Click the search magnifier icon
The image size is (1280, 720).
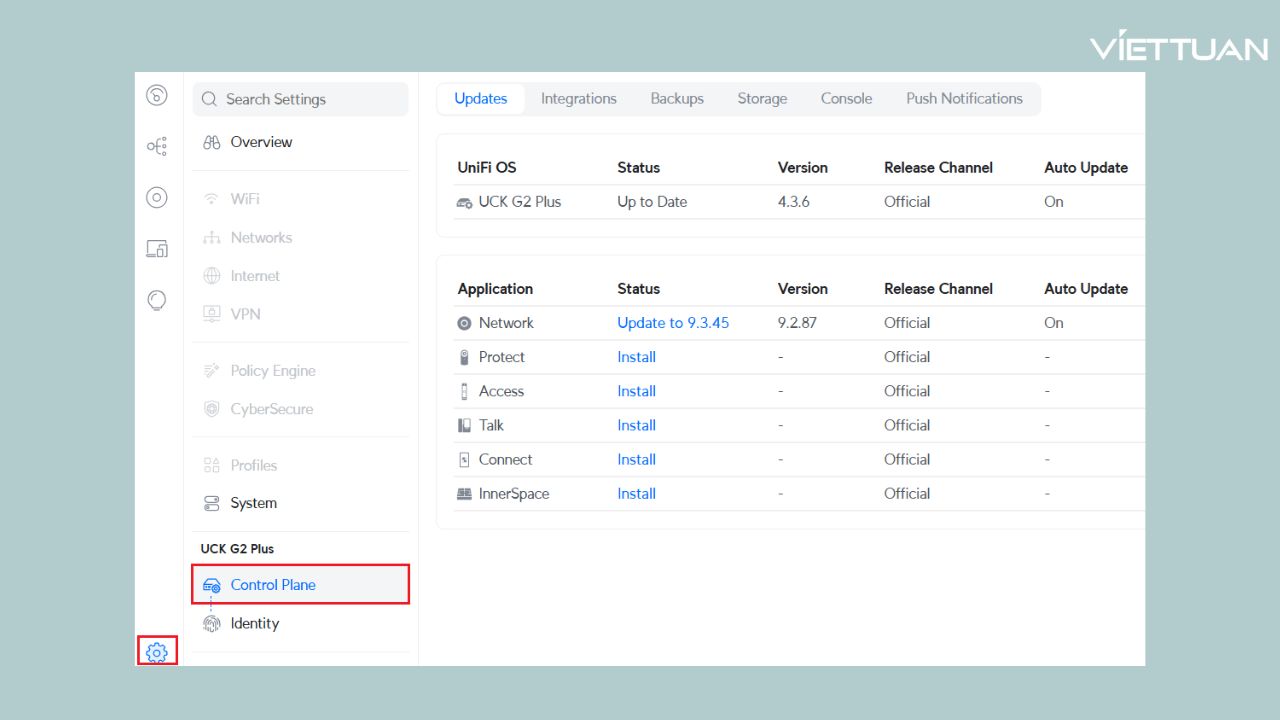point(210,99)
